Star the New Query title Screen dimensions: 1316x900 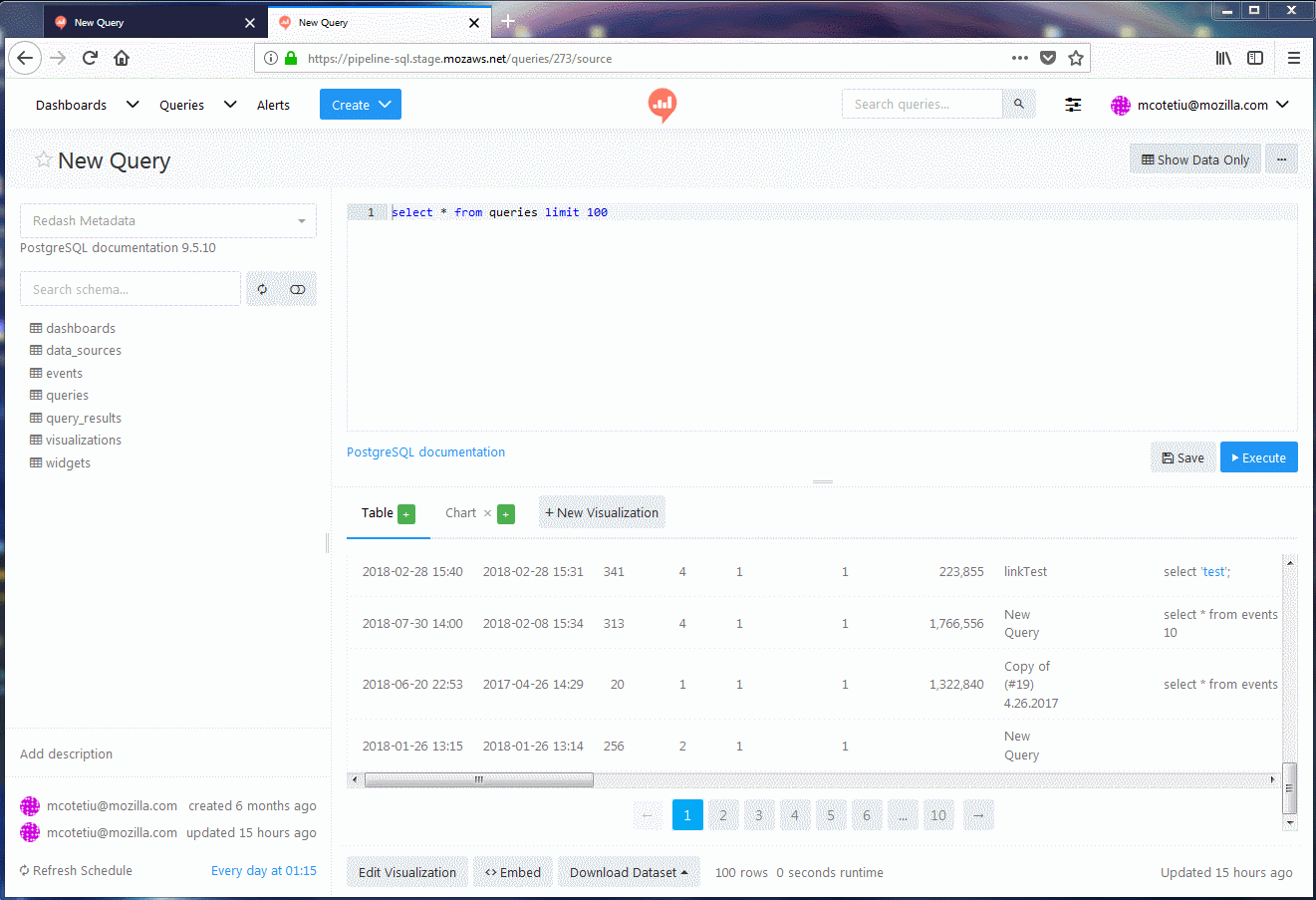43,159
